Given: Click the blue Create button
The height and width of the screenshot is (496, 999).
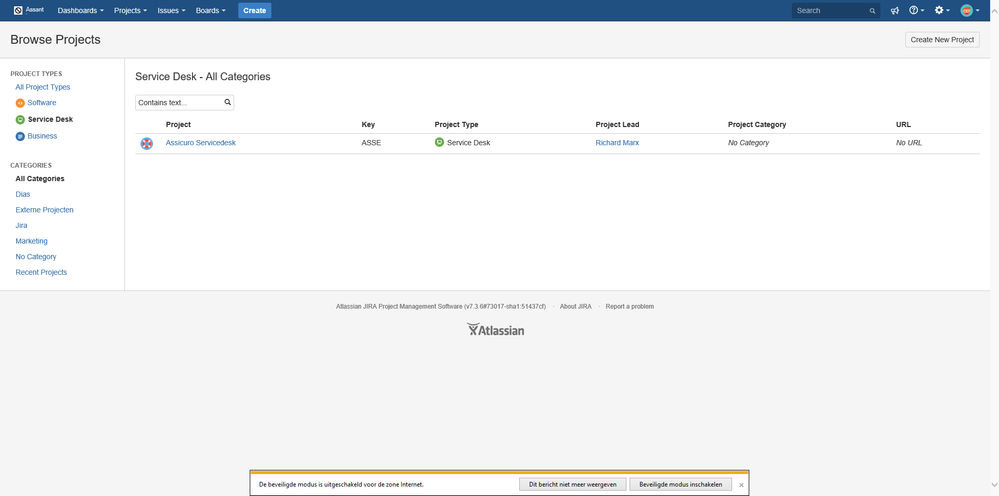Looking at the screenshot, I should tap(255, 11).
